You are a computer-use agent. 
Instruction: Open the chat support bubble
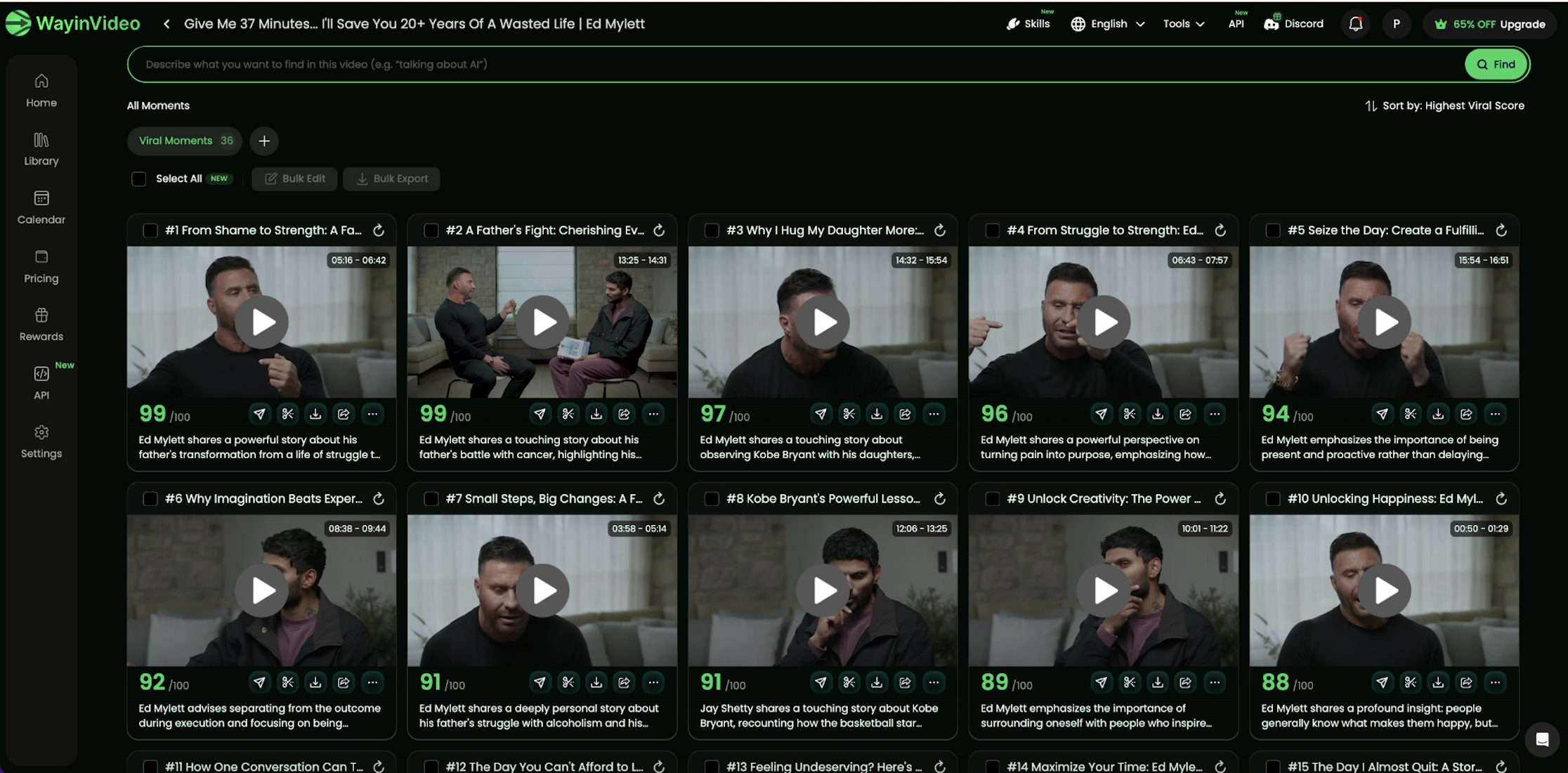click(x=1542, y=739)
